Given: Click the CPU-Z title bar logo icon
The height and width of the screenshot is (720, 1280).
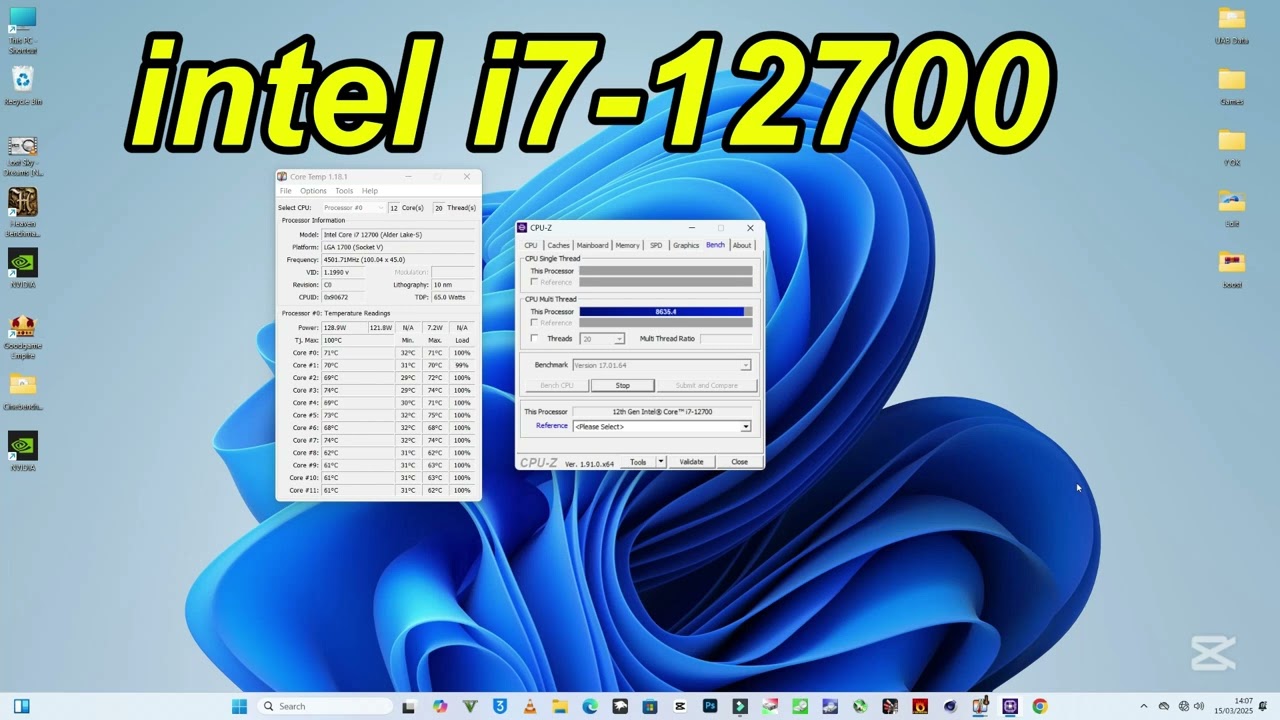Looking at the screenshot, I should (522, 228).
